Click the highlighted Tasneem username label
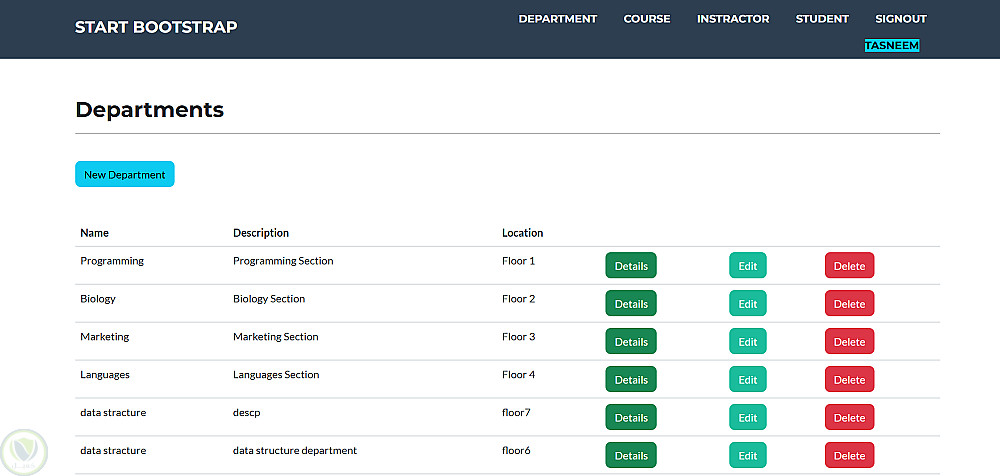1000x476 pixels. pyautogui.click(x=892, y=46)
